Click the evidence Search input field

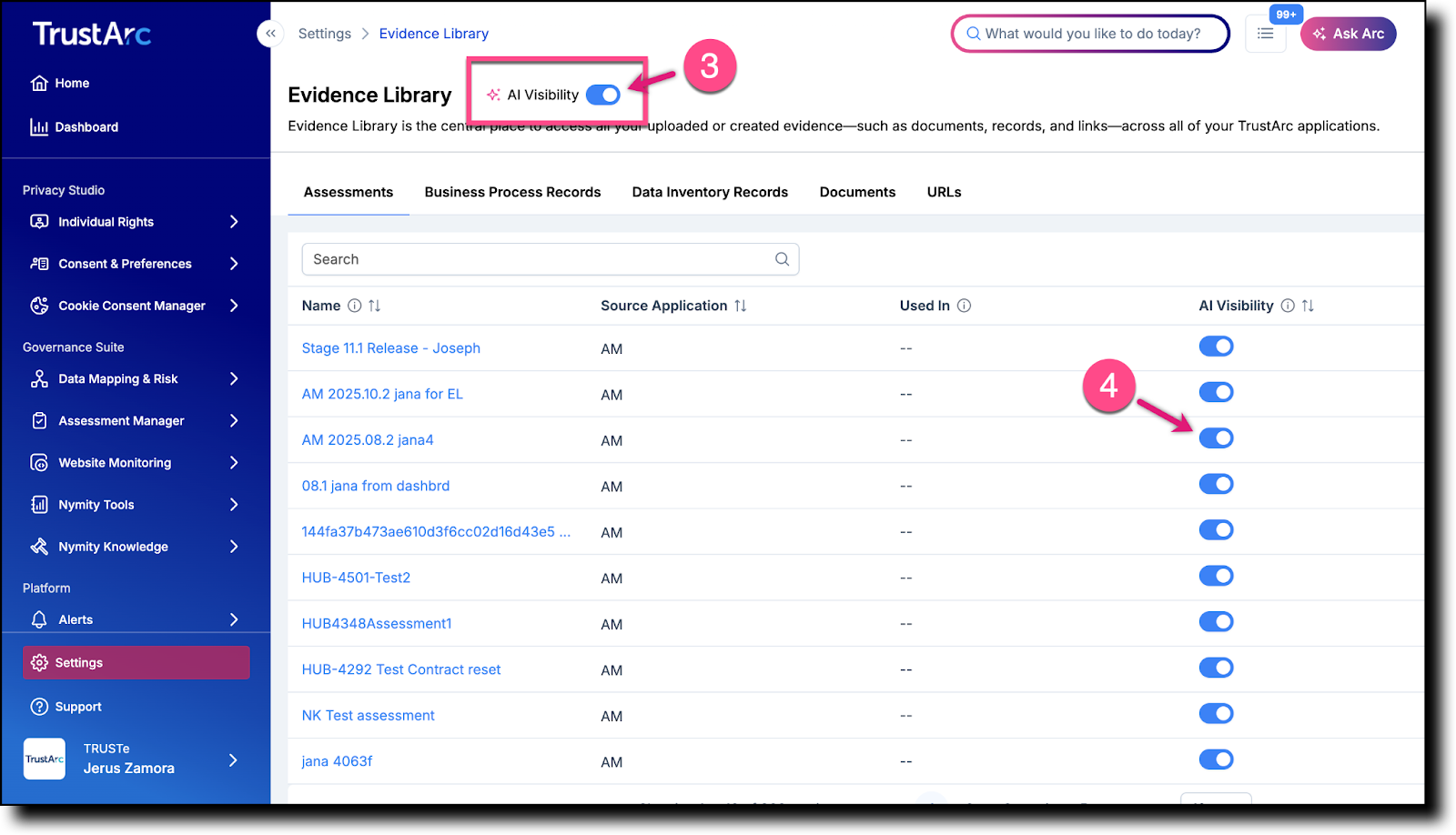click(550, 259)
